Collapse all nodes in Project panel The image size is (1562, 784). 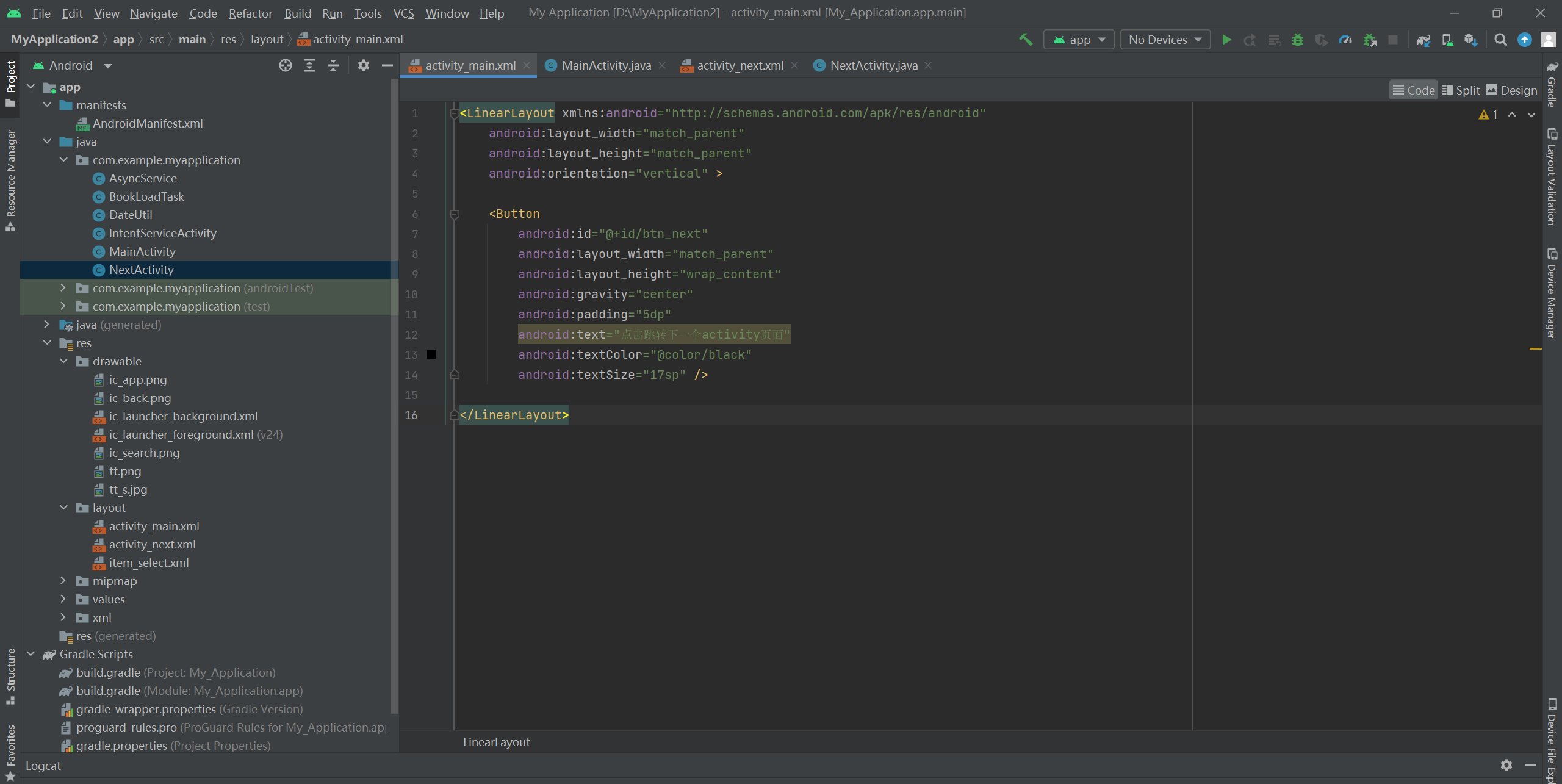tap(333, 65)
